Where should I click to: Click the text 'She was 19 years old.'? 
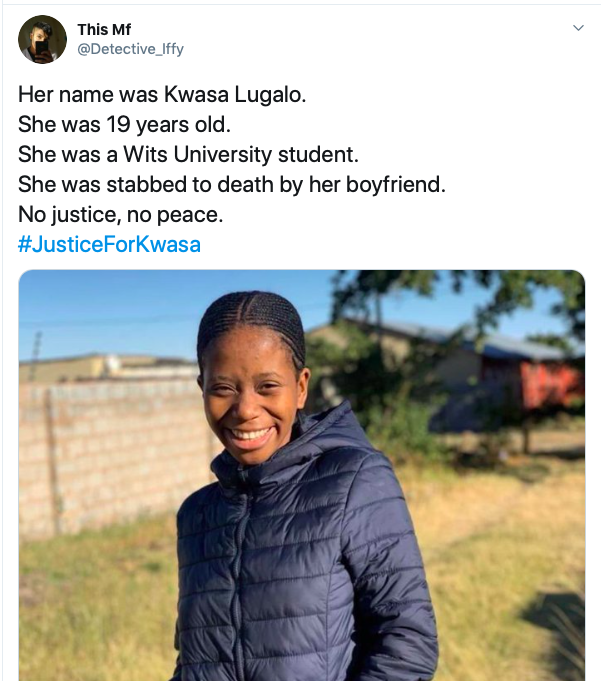click(x=124, y=125)
